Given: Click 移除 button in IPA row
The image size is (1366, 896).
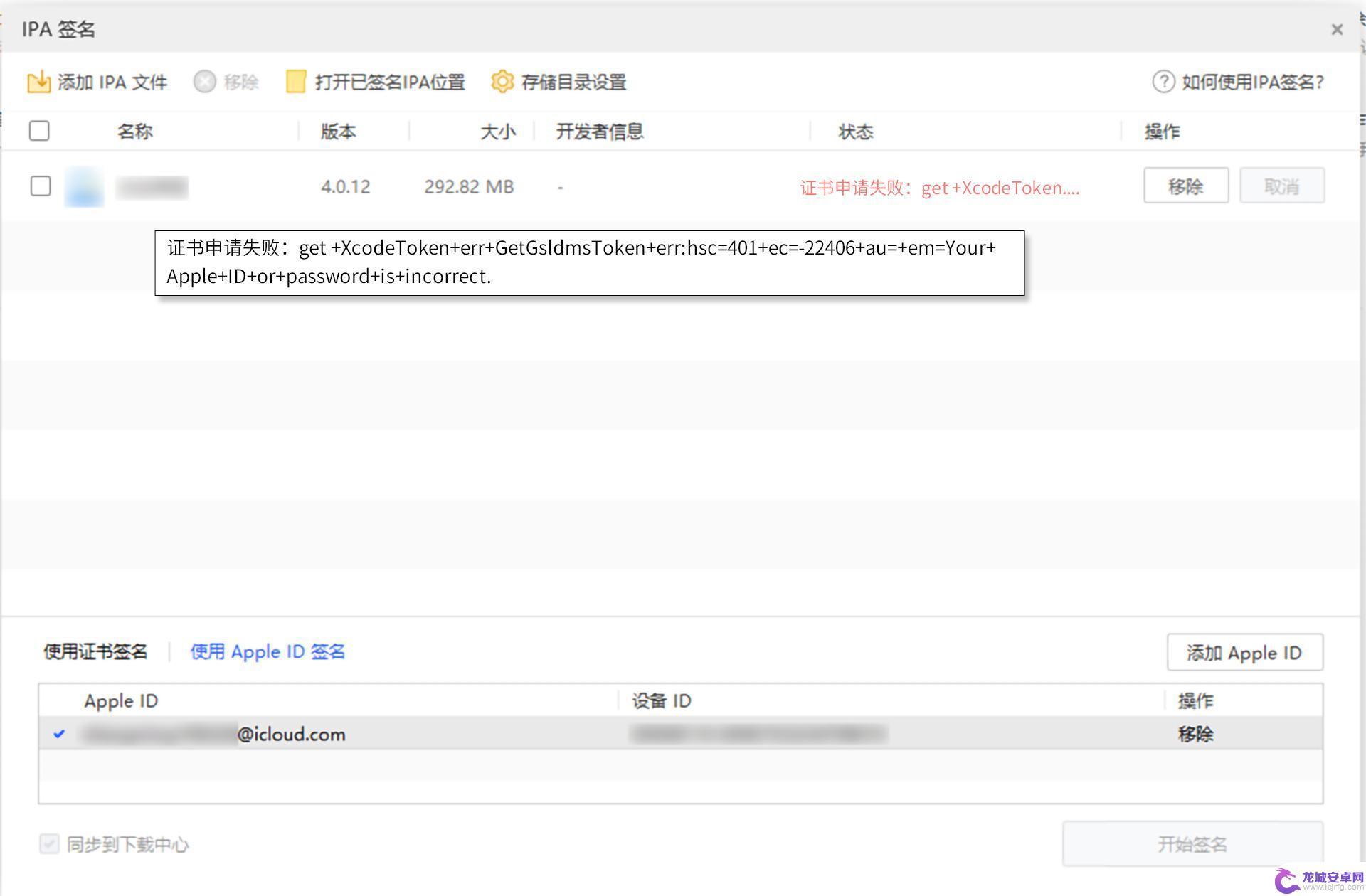Looking at the screenshot, I should tap(1186, 186).
